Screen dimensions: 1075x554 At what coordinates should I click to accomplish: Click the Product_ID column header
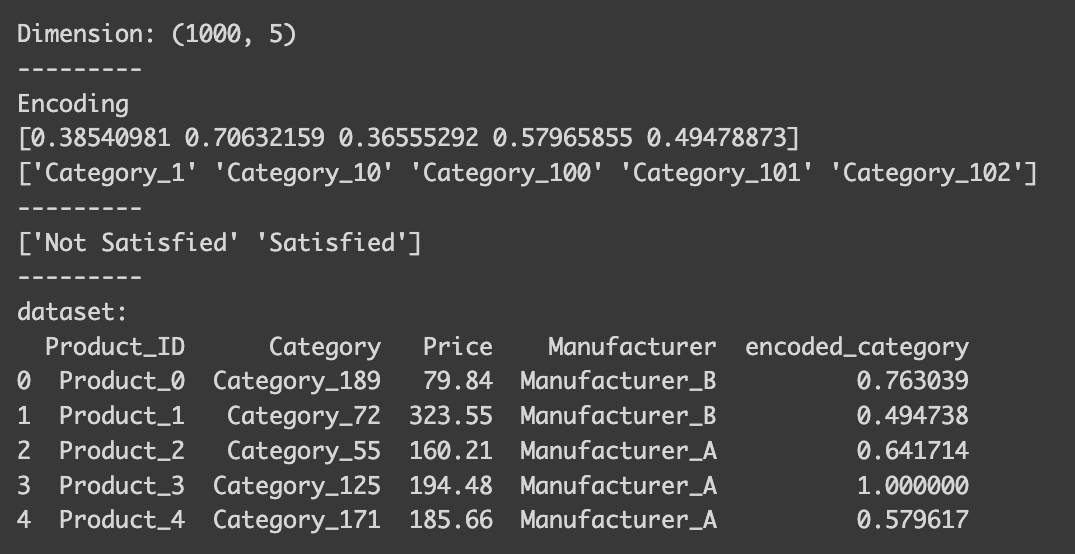[115, 347]
